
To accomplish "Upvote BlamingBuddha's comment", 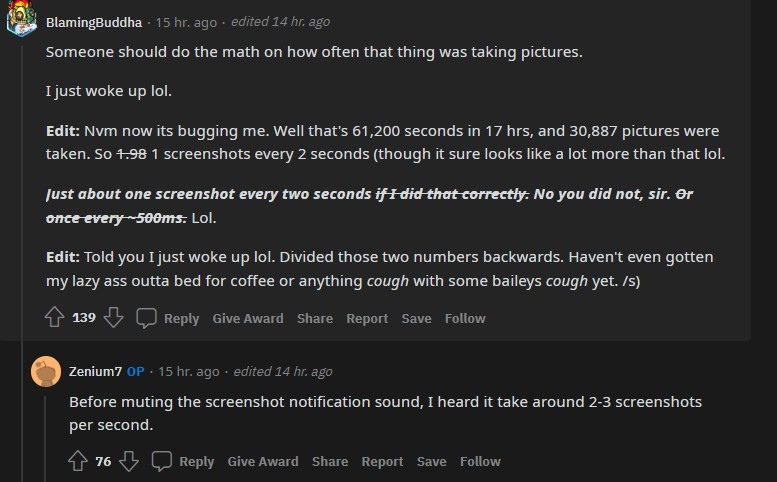I will (55, 318).
